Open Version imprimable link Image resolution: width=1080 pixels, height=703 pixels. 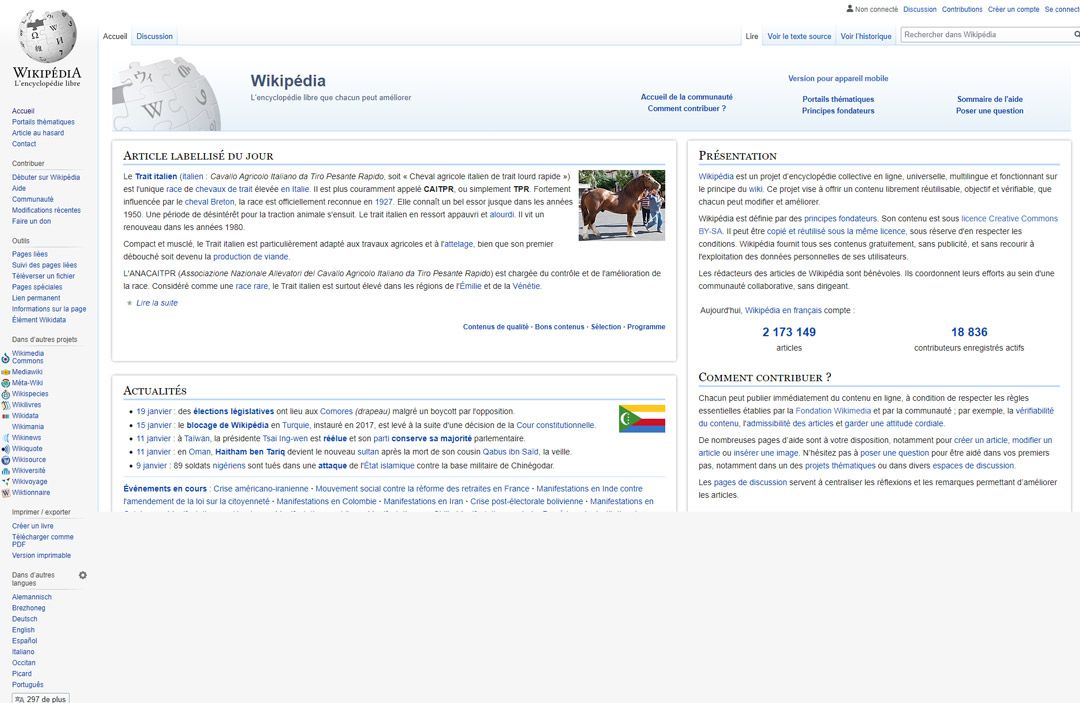(x=41, y=556)
